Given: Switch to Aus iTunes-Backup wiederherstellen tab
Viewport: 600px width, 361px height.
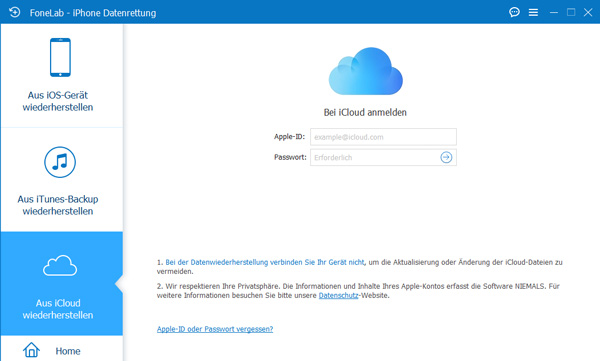Looking at the screenshot, I should pos(61,180).
